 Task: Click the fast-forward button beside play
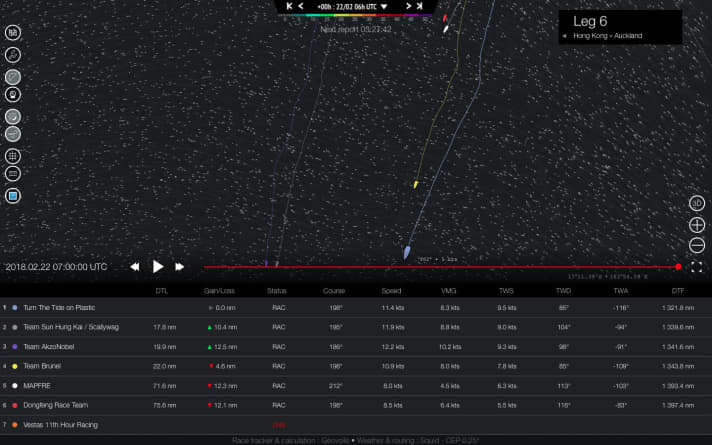click(x=179, y=267)
